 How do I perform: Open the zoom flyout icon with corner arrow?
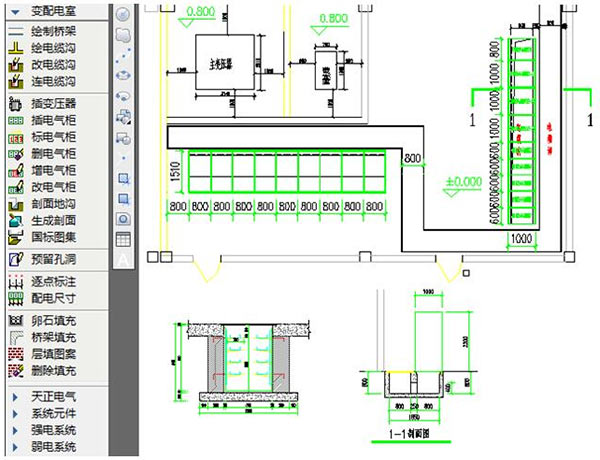(123, 117)
